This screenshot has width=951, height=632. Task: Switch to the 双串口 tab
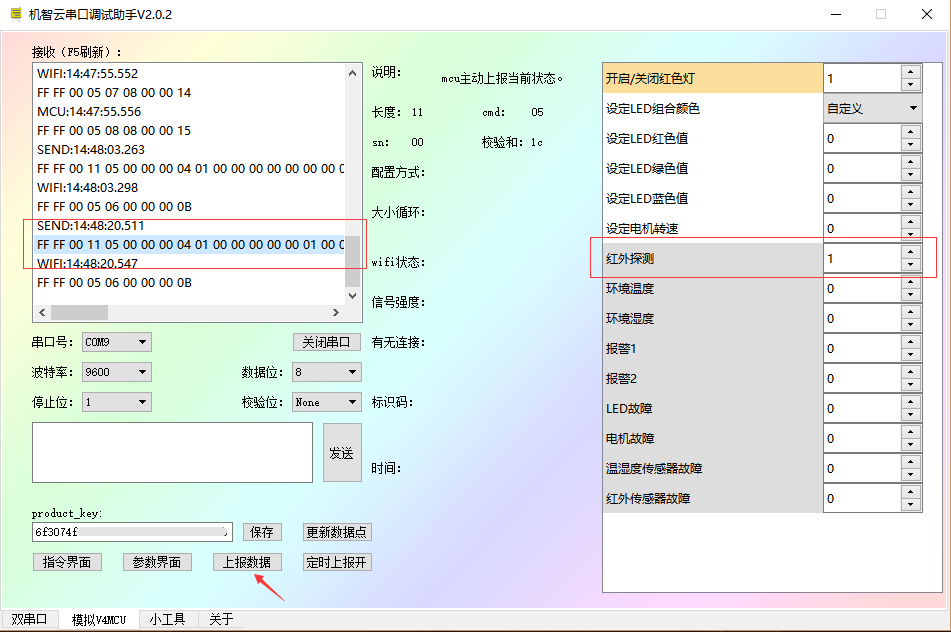tap(29, 619)
